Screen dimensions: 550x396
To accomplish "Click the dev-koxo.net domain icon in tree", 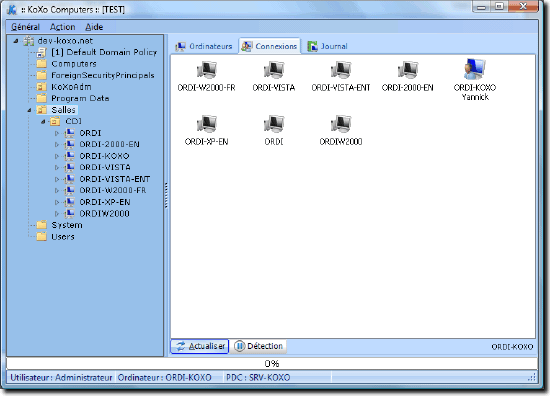I will pyautogui.click(x=28, y=41).
